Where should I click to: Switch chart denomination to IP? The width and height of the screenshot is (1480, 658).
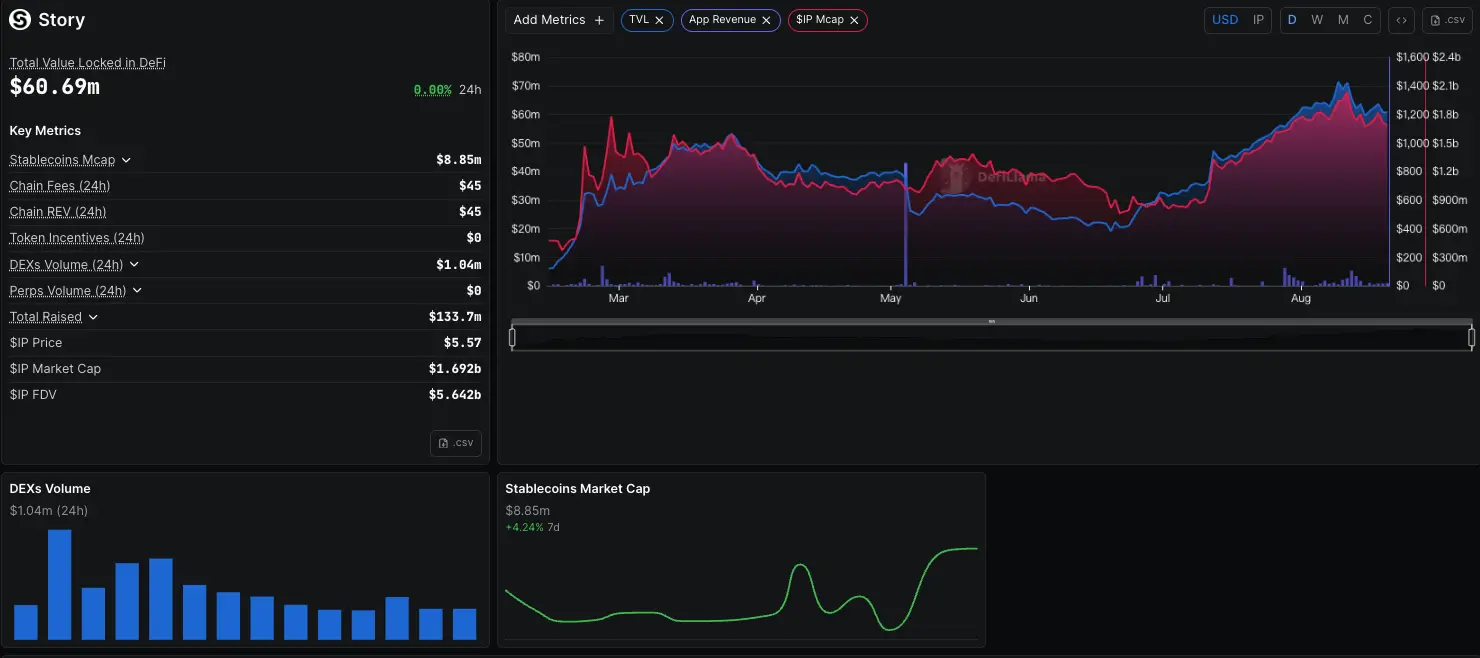pyautogui.click(x=1258, y=20)
